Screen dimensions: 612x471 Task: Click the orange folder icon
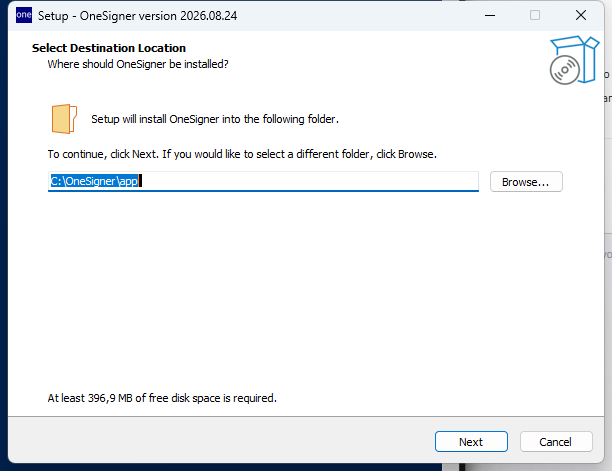tap(64, 119)
